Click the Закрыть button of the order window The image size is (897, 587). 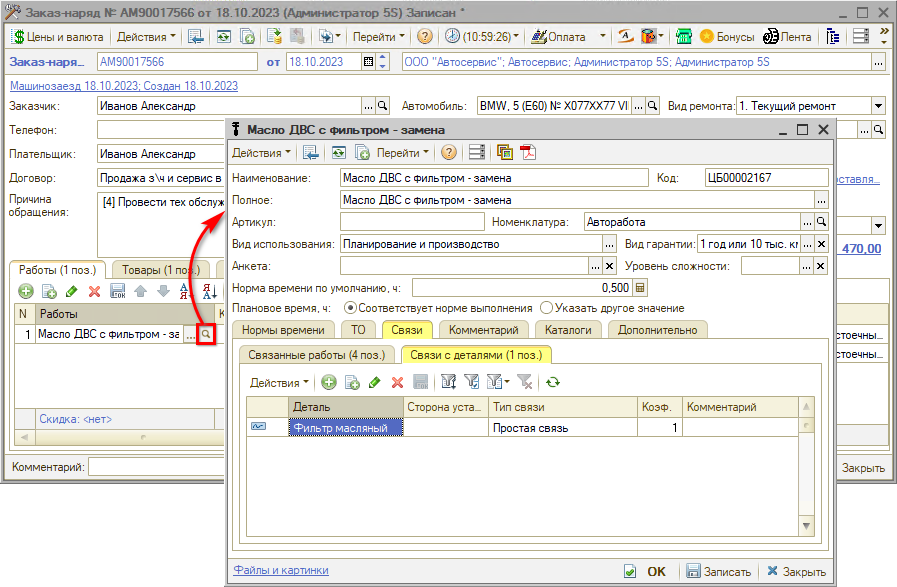[x=863, y=467]
